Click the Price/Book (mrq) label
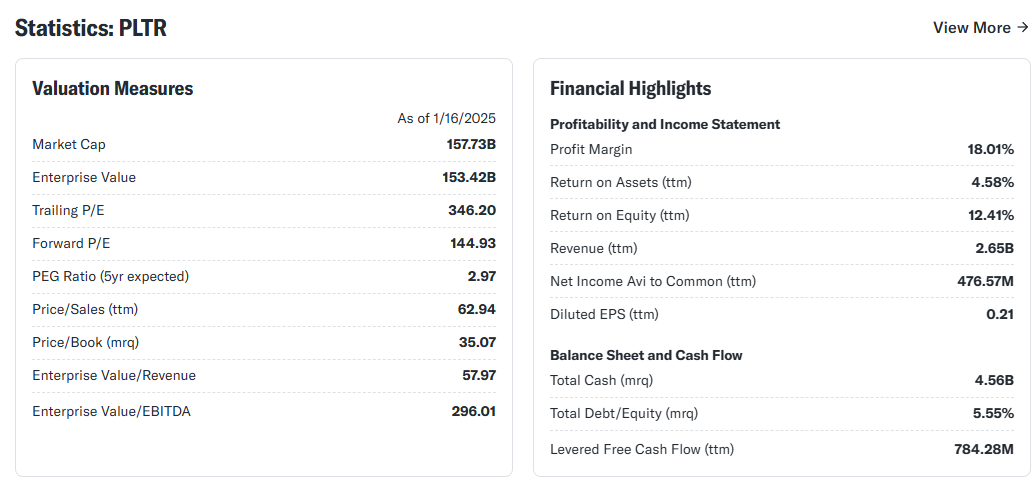1034x483 pixels. [86, 342]
